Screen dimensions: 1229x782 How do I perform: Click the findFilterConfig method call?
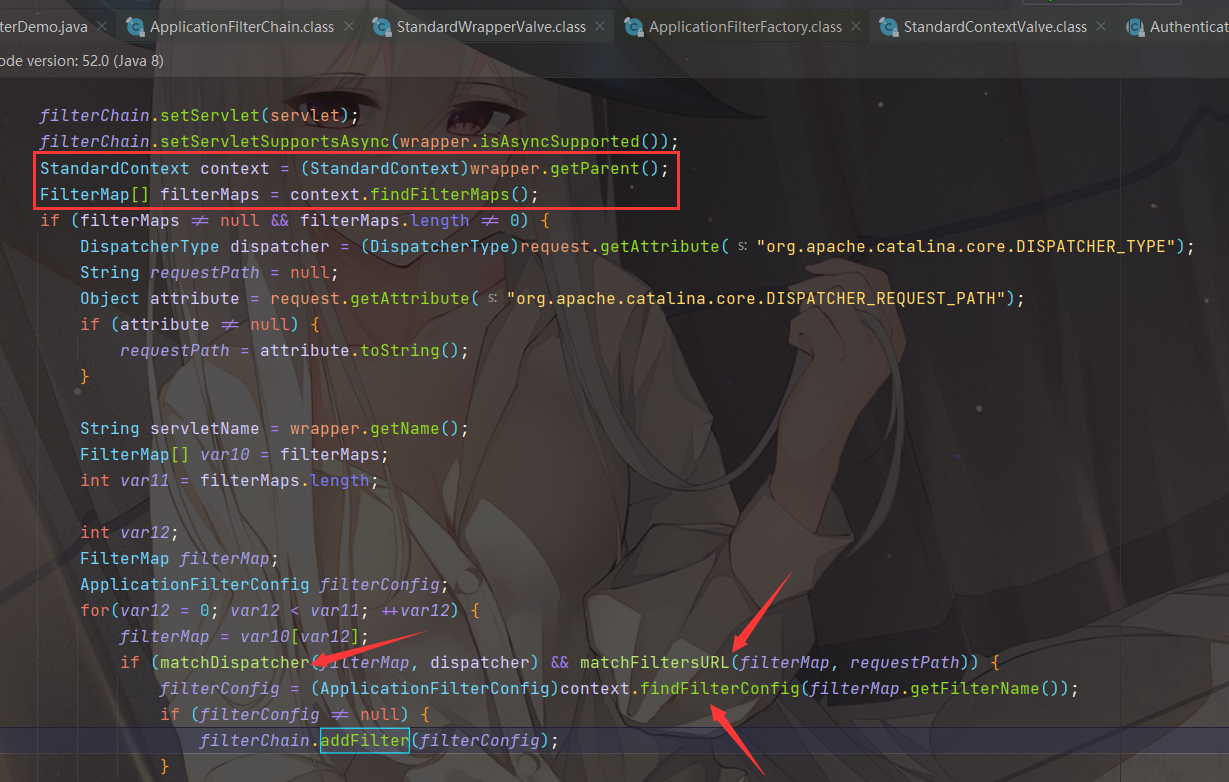[x=720, y=688]
